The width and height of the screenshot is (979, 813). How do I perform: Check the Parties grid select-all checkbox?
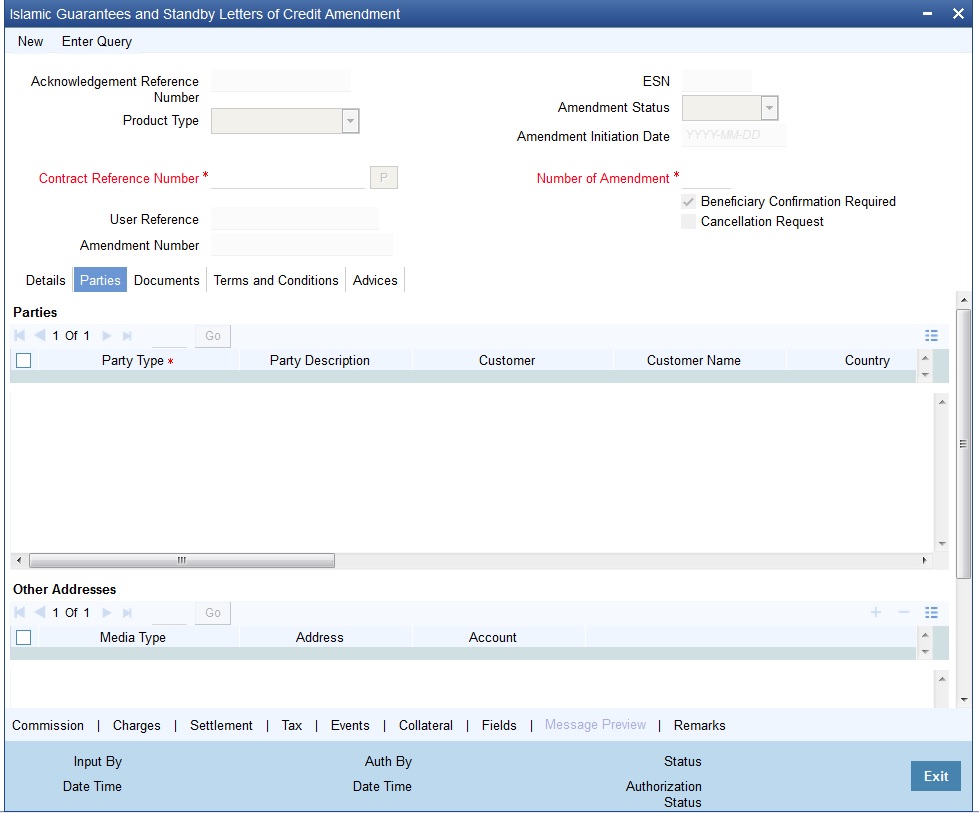(24, 360)
